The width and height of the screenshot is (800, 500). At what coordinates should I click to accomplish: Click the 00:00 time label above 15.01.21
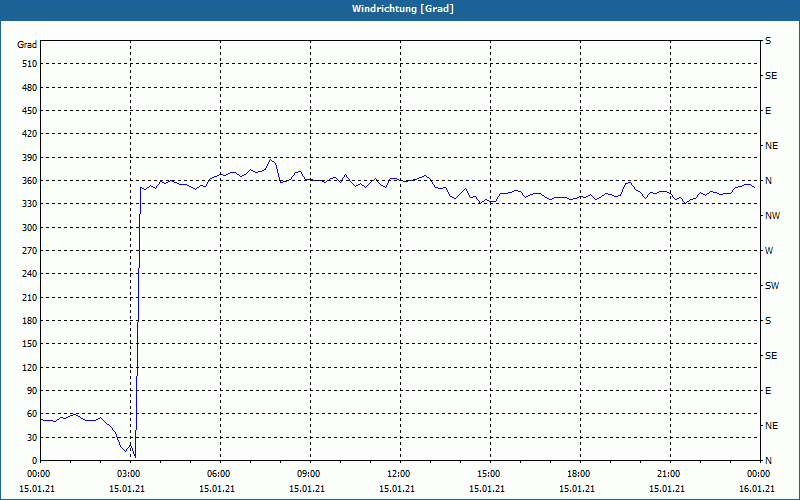[x=37, y=474]
